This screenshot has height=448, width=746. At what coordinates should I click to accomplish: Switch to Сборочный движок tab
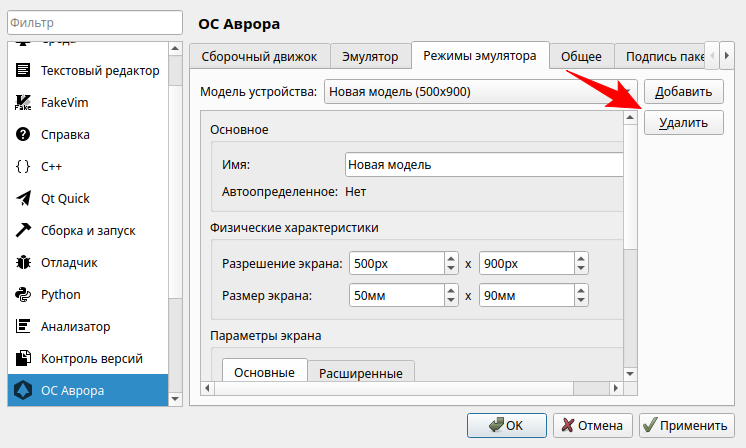[x=259, y=57]
